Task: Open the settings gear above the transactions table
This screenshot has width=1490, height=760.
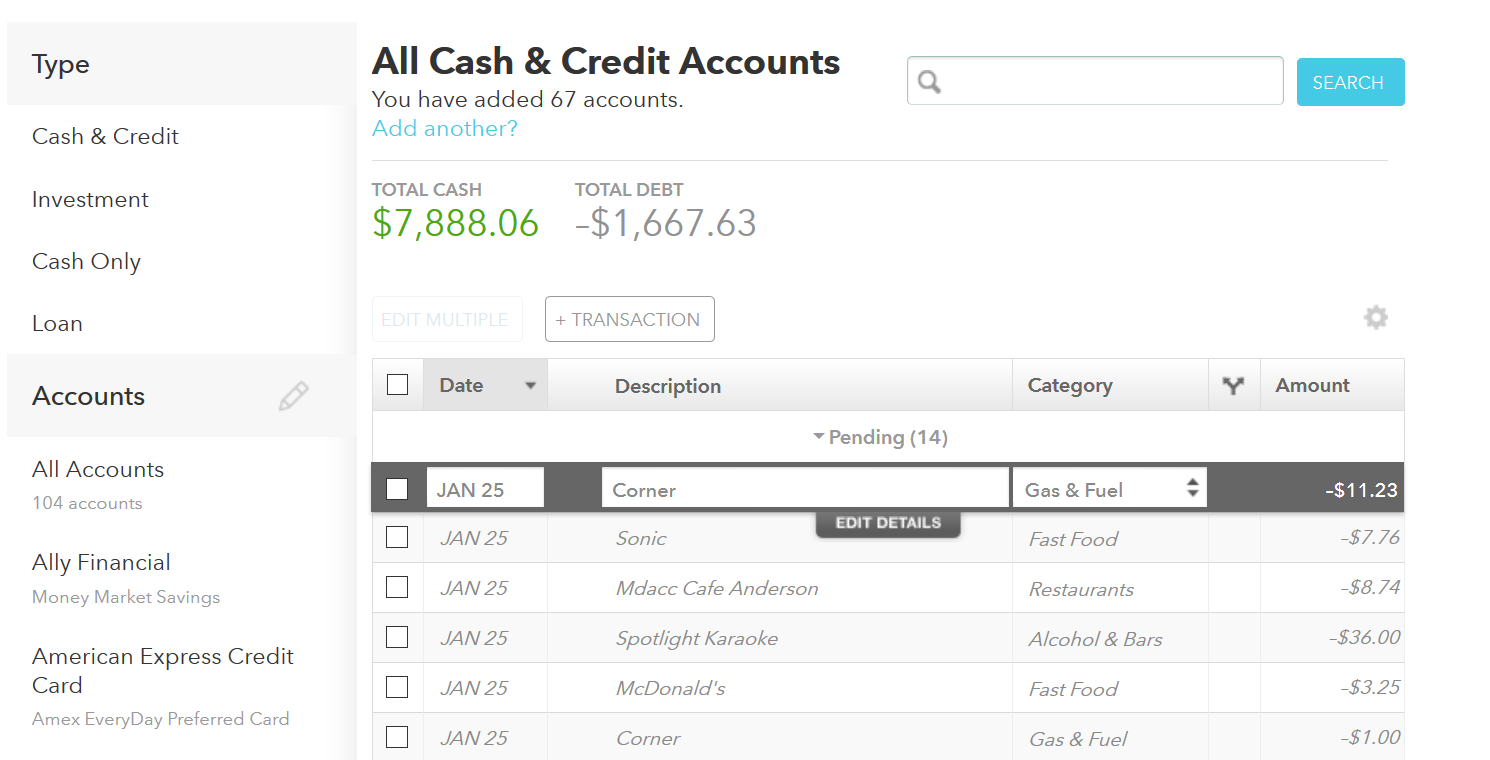Action: [1376, 317]
